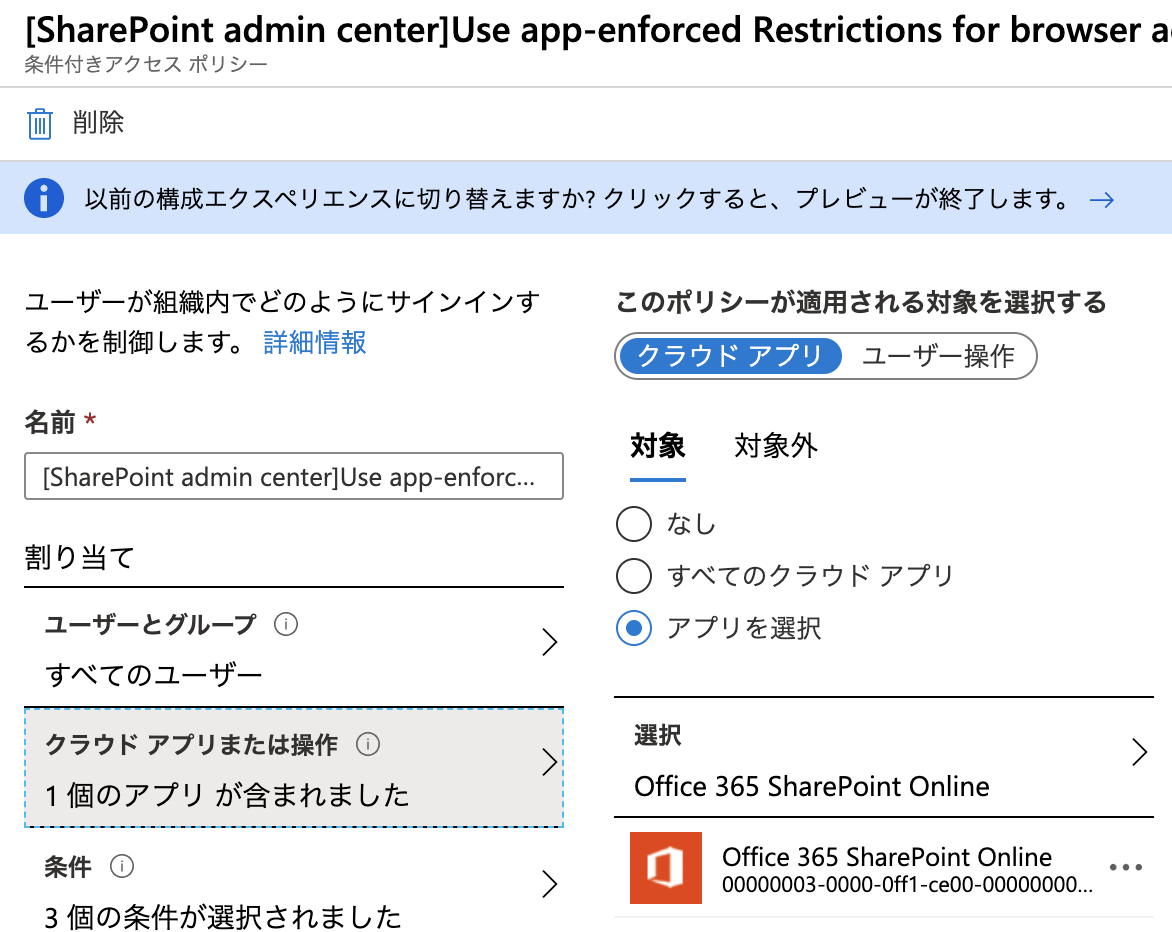Click the app ID 00000003-0000-0ff1-ce00 text

(x=907, y=885)
